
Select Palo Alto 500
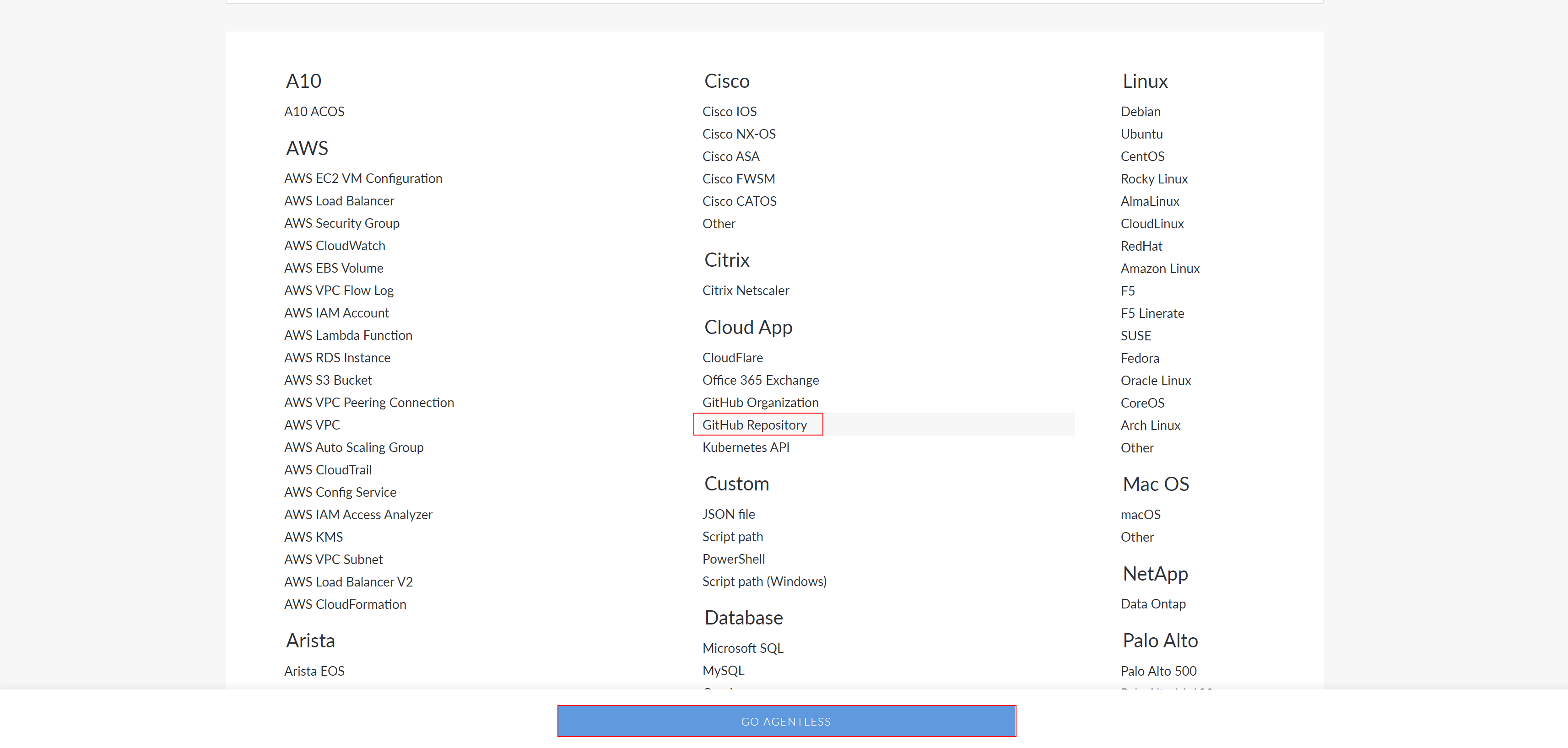click(1158, 671)
